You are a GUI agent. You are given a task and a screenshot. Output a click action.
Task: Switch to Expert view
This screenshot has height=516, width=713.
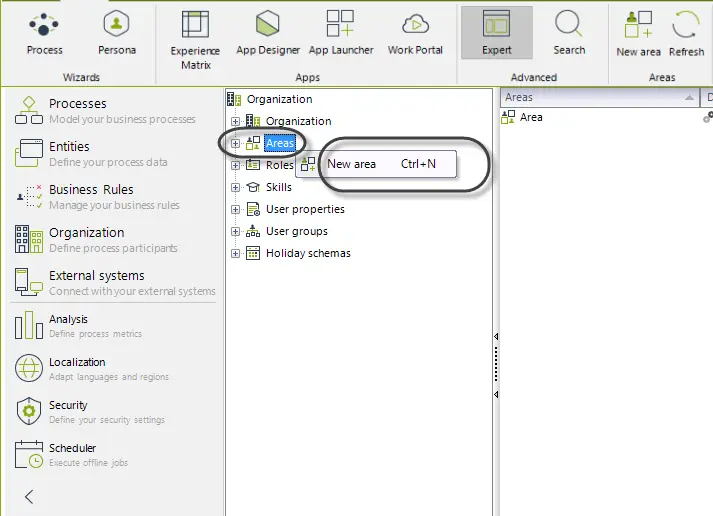(497, 33)
